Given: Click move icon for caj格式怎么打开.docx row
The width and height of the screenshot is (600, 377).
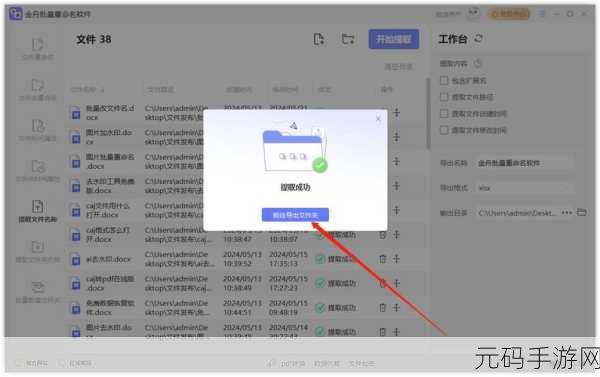Looking at the screenshot, I should pos(396,235).
